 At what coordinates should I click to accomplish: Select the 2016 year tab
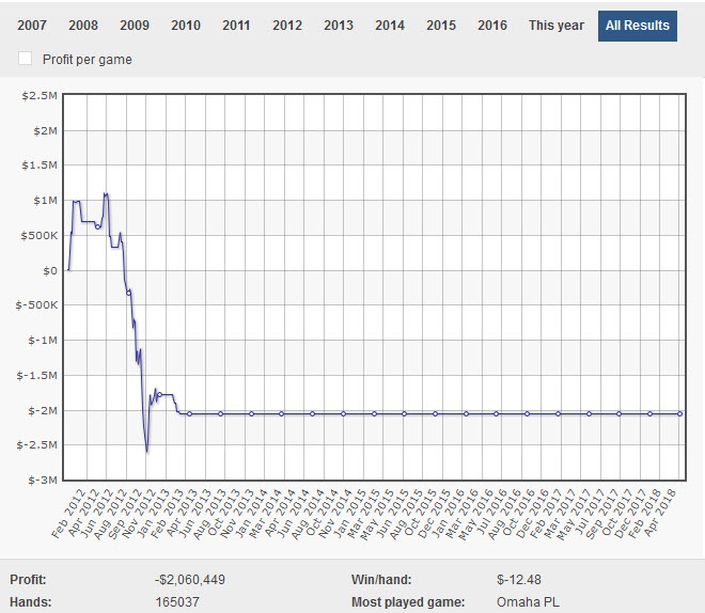492,25
